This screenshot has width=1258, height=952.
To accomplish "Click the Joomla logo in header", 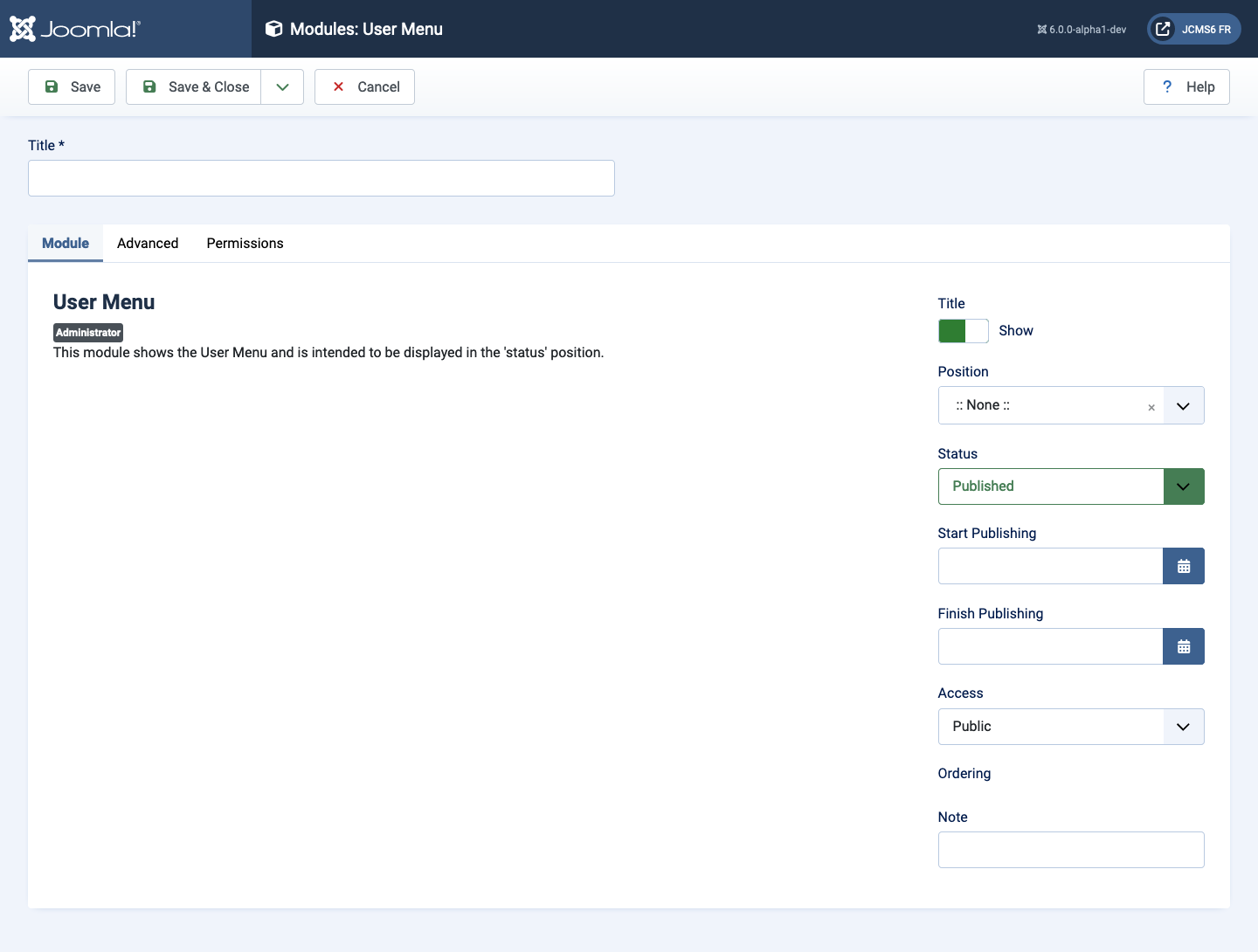I will 75,29.
